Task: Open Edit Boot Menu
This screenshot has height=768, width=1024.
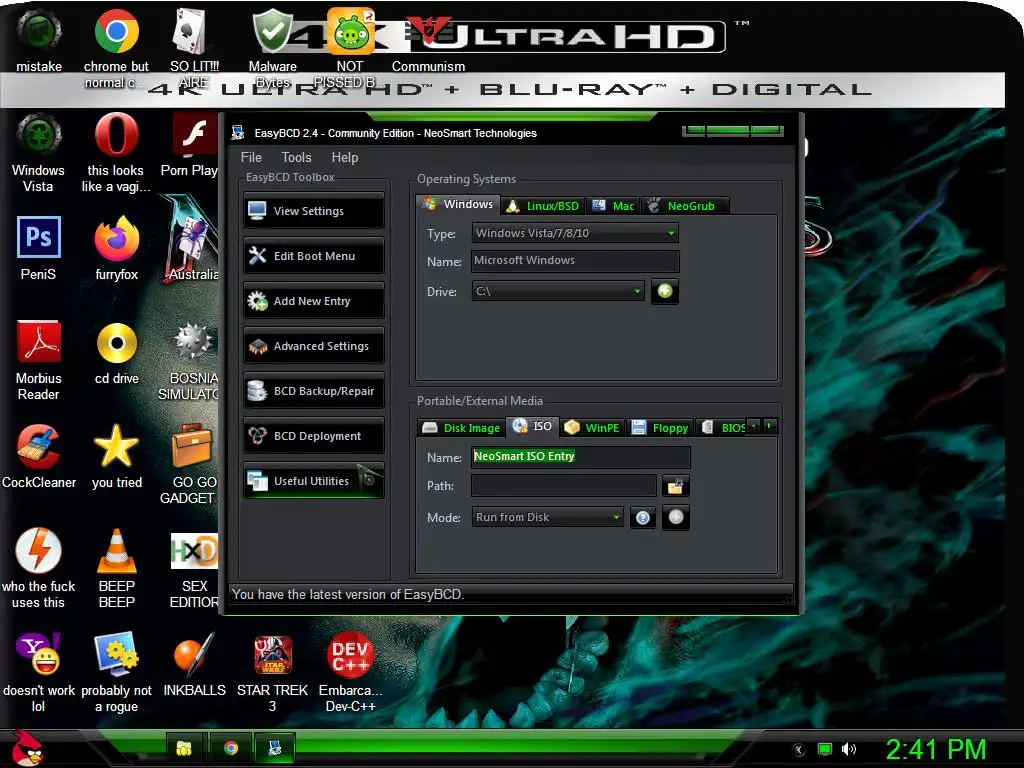Action: pyautogui.click(x=313, y=256)
